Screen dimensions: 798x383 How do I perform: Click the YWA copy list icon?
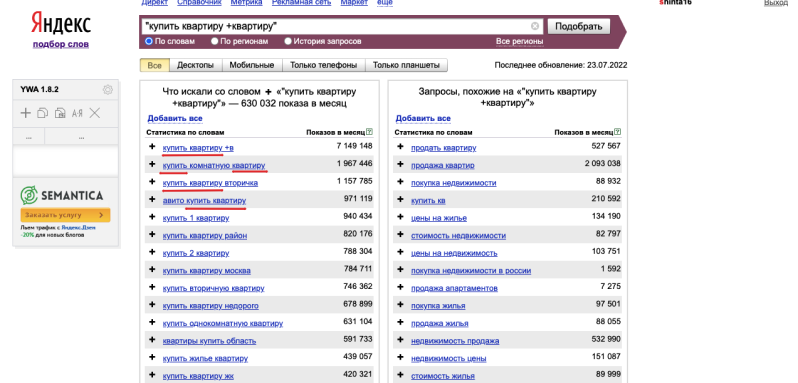click(43, 113)
